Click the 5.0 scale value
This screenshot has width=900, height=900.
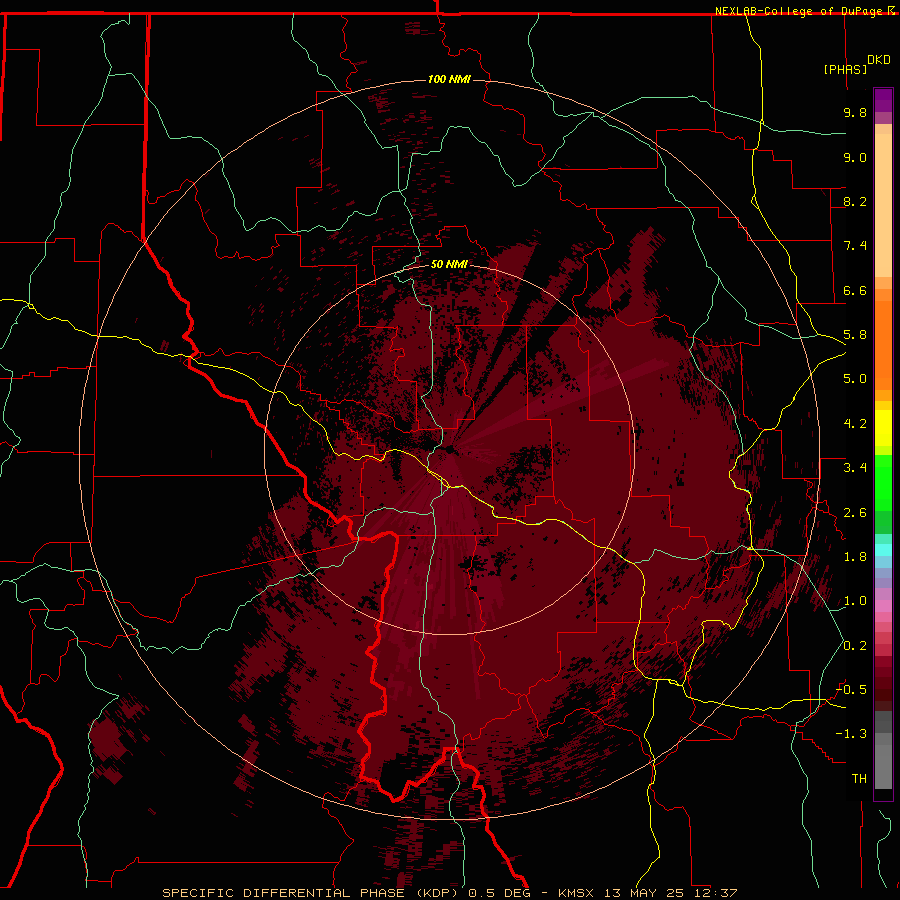(855, 379)
